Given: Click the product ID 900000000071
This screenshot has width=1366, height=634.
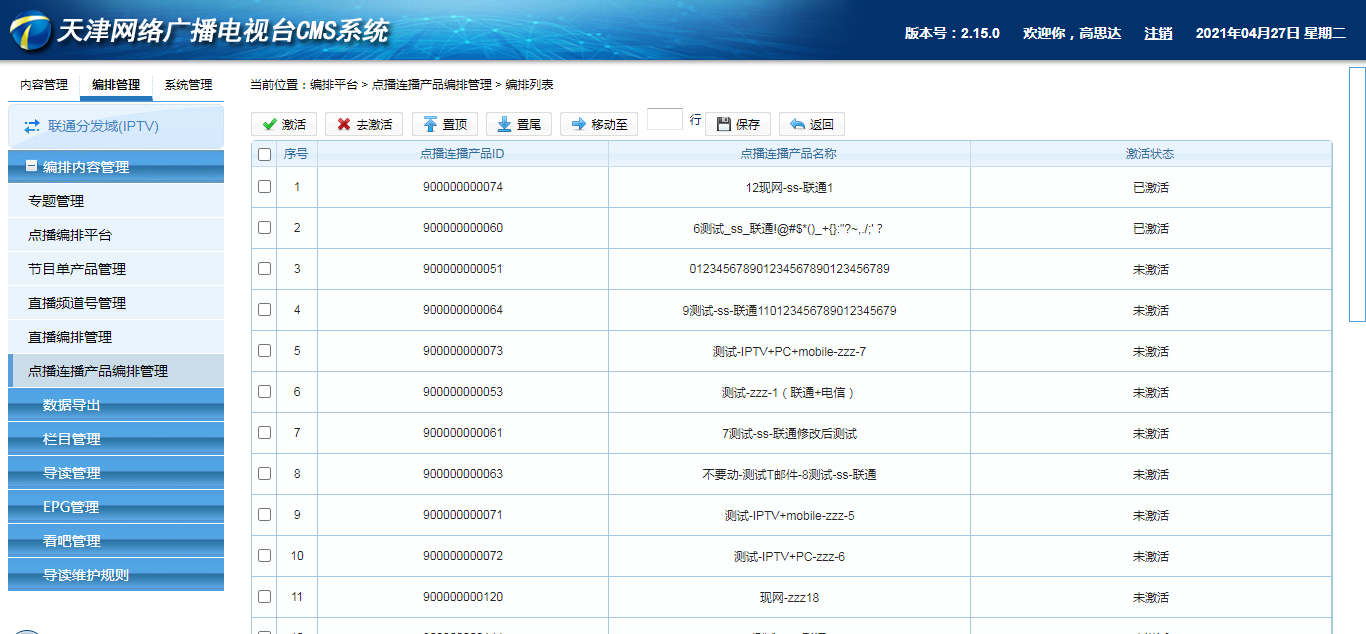Looking at the screenshot, I should pos(463,515).
